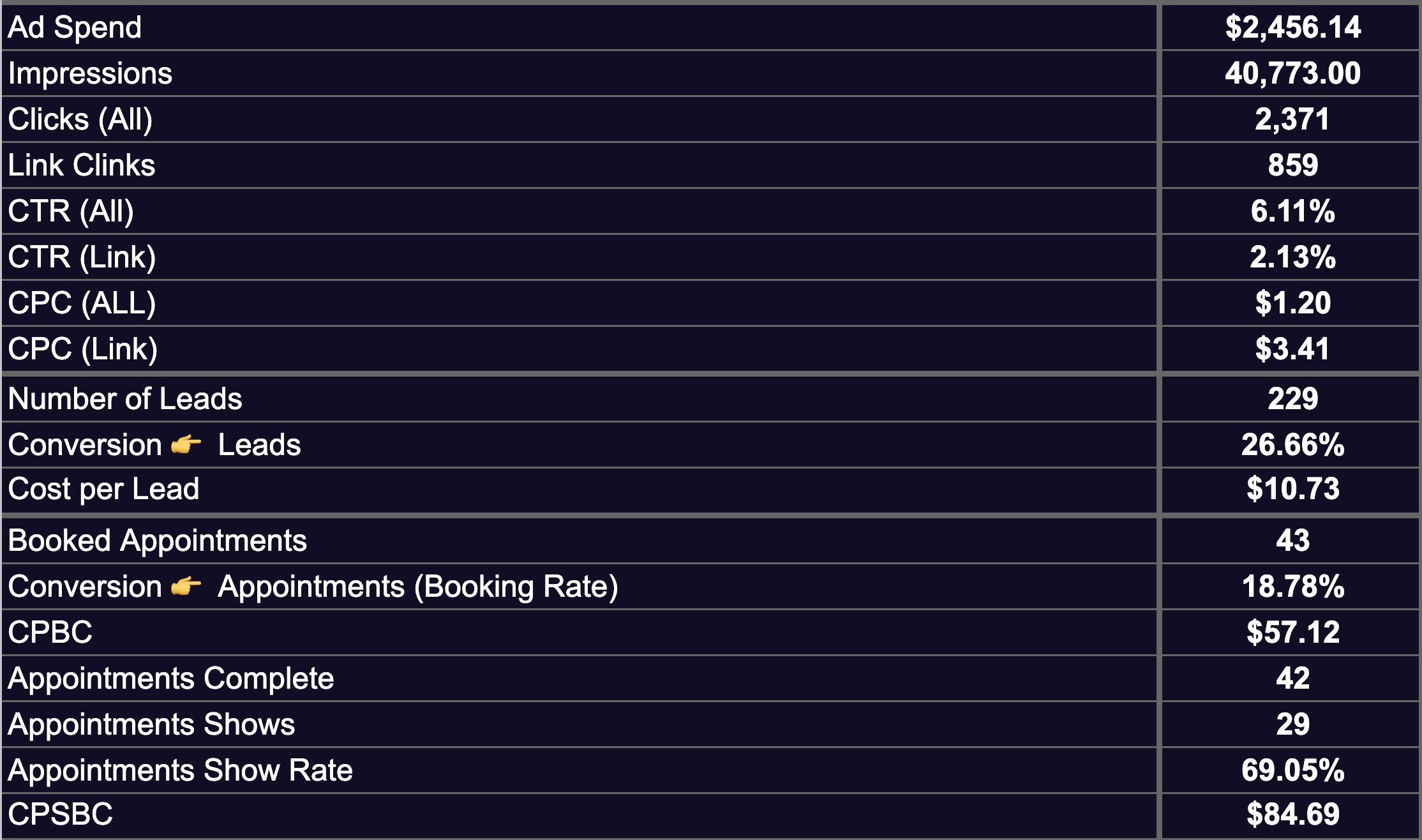Click the Appointments Show Rate value 69.05%
This screenshot has width=1422, height=840.
point(1292,770)
